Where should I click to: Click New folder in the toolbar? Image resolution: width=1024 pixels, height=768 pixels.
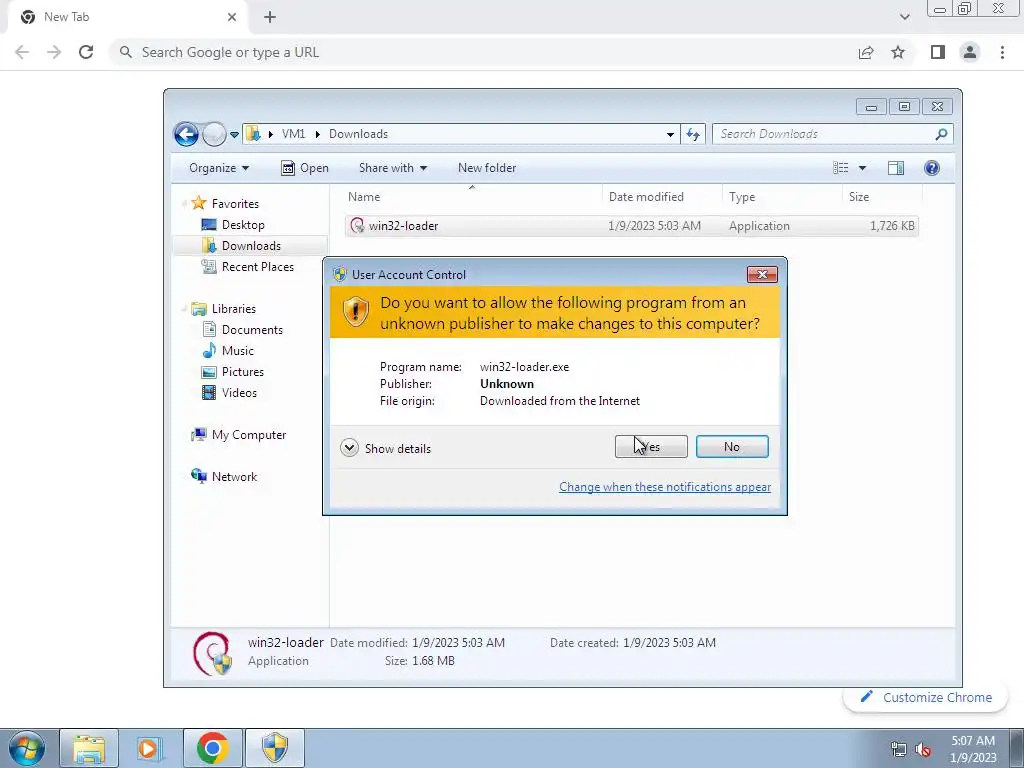tap(487, 168)
